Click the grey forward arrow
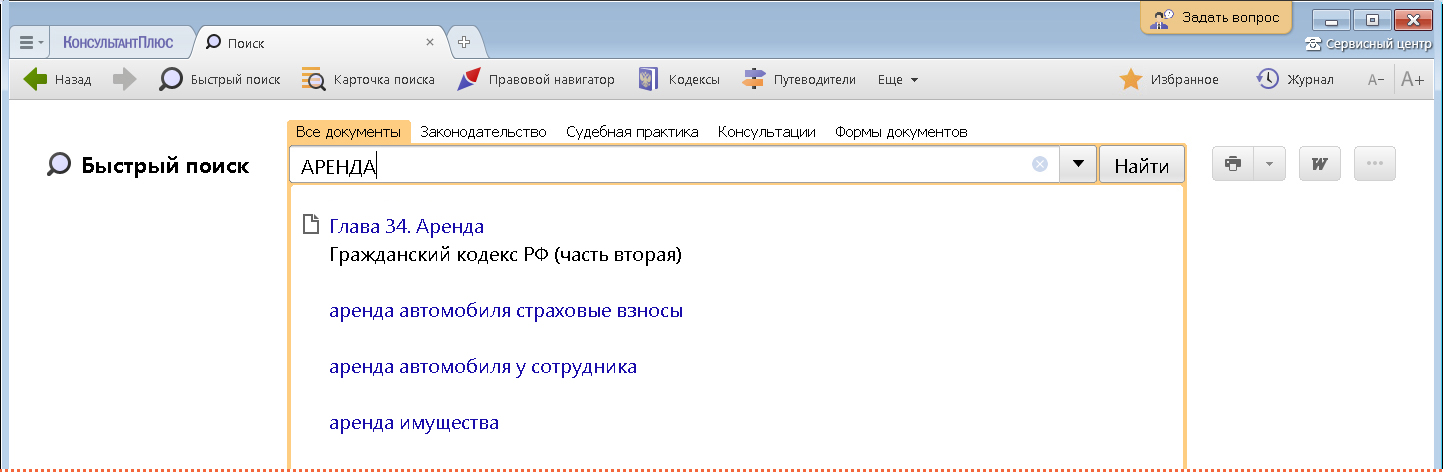 click(124, 80)
